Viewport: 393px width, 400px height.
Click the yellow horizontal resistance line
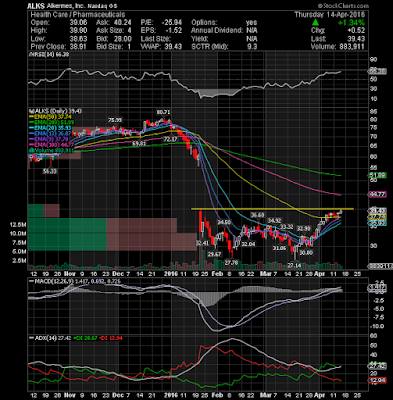coord(272,209)
